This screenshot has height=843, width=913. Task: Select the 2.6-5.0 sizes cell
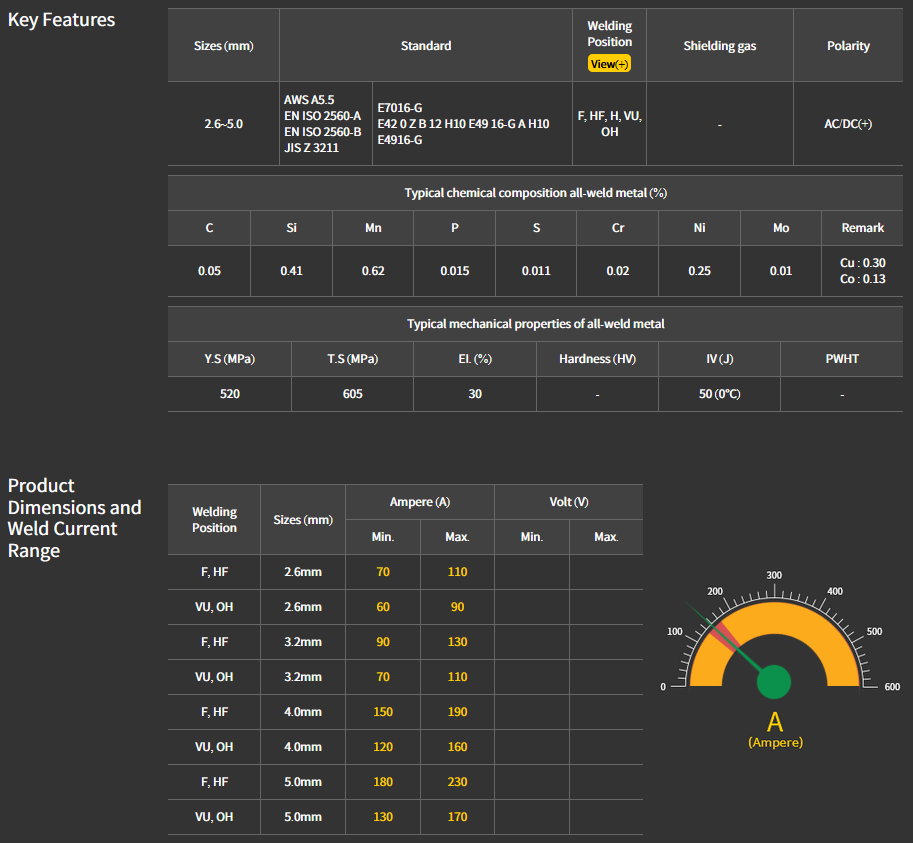click(223, 124)
